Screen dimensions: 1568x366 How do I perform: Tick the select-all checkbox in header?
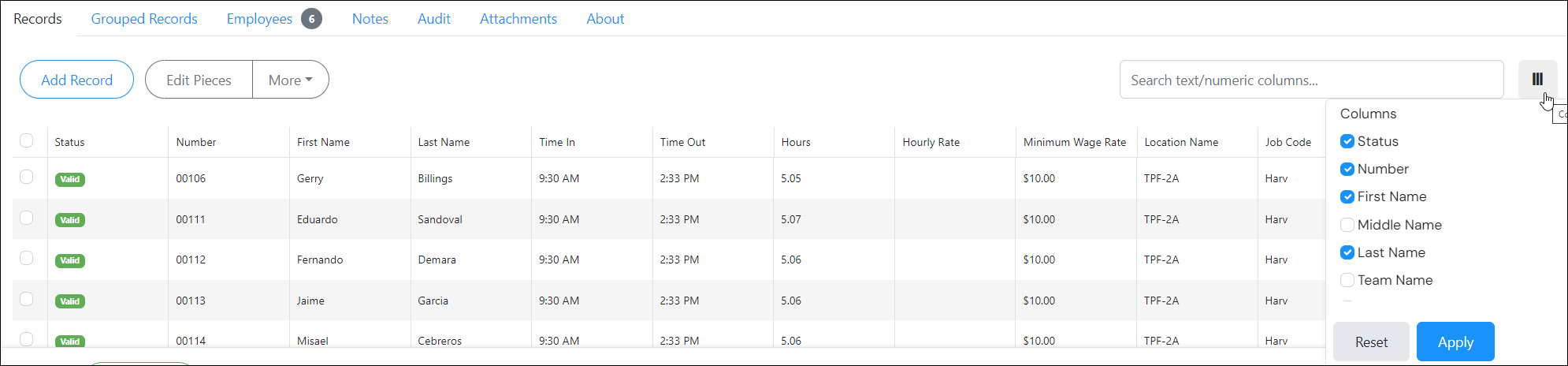tap(27, 140)
